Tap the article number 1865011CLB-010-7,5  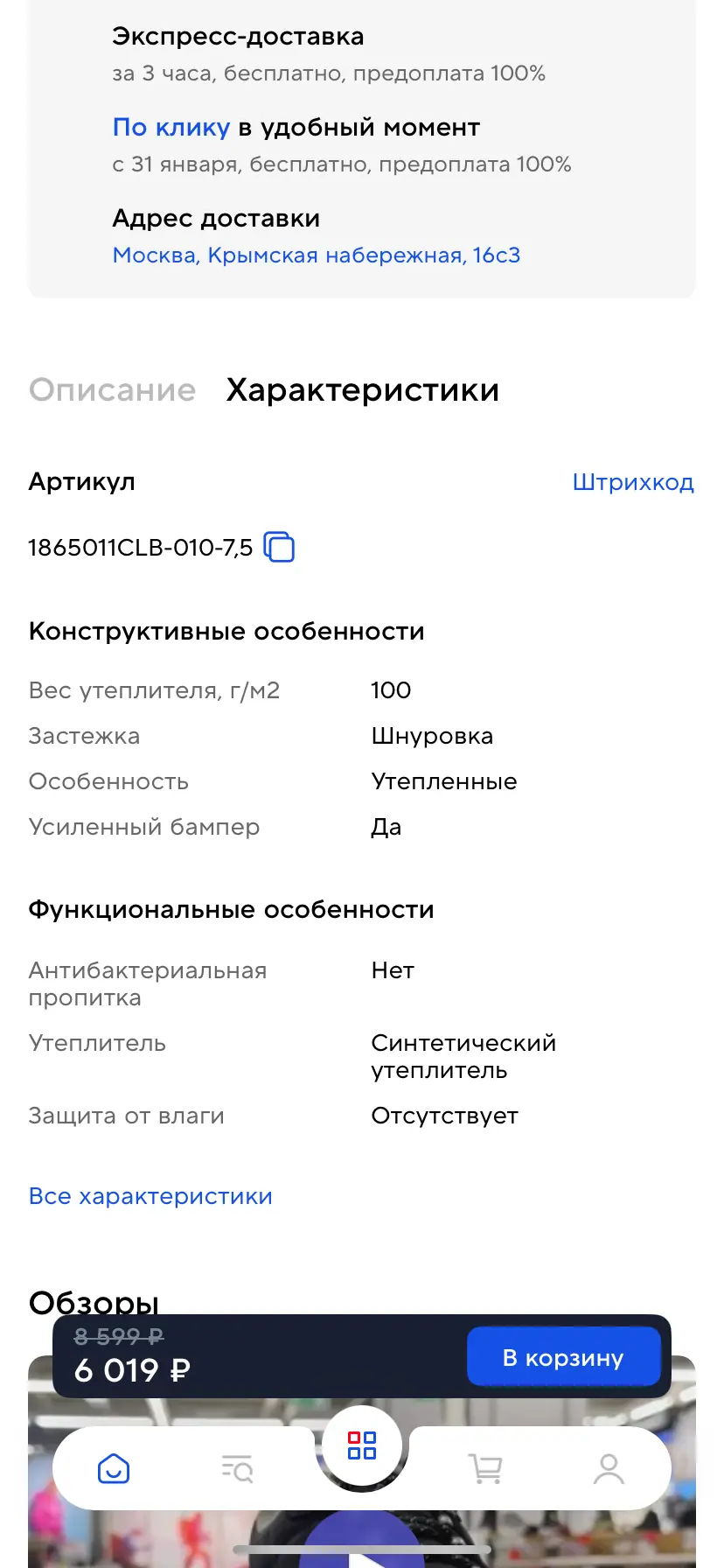coord(140,548)
